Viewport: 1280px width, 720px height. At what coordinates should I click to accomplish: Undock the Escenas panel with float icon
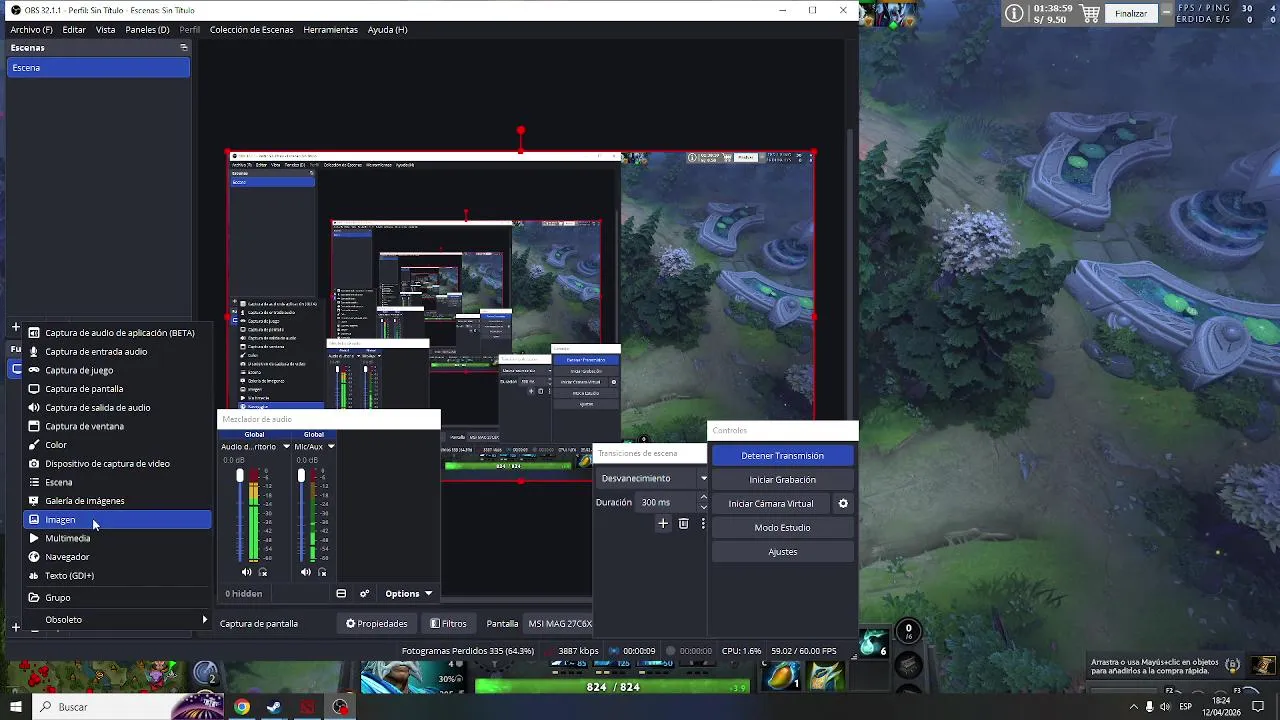pyautogui.click(x=183, y=48)
